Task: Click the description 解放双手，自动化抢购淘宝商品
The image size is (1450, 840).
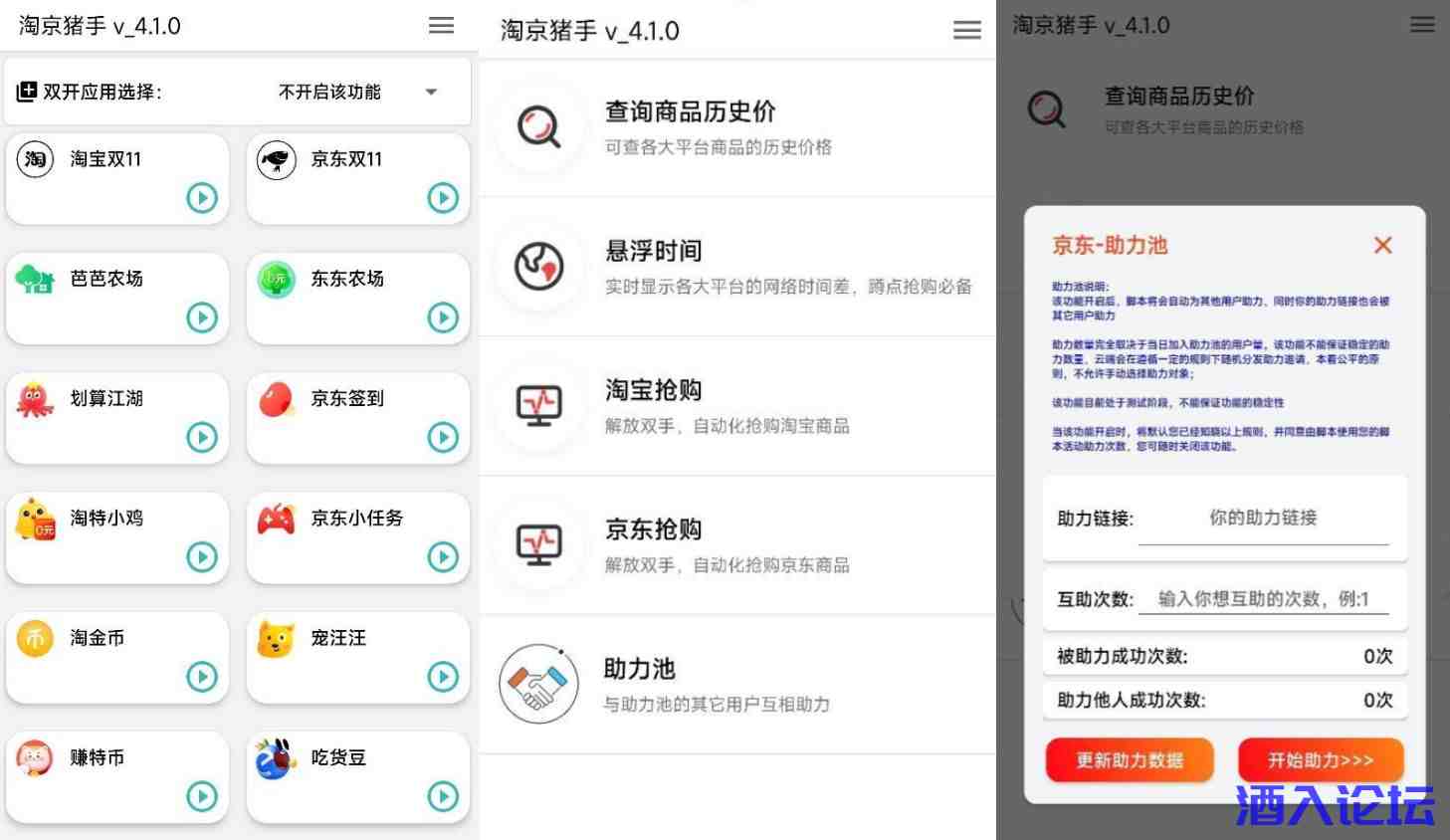Action: coord(727,426)
